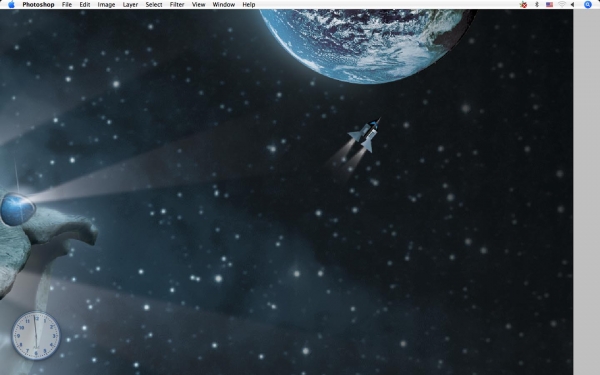Image resolution: width=600 pixels, height=375 pixels.
Task: Open the Window menu
Action: pyautogui.click(x=224, y=5)
